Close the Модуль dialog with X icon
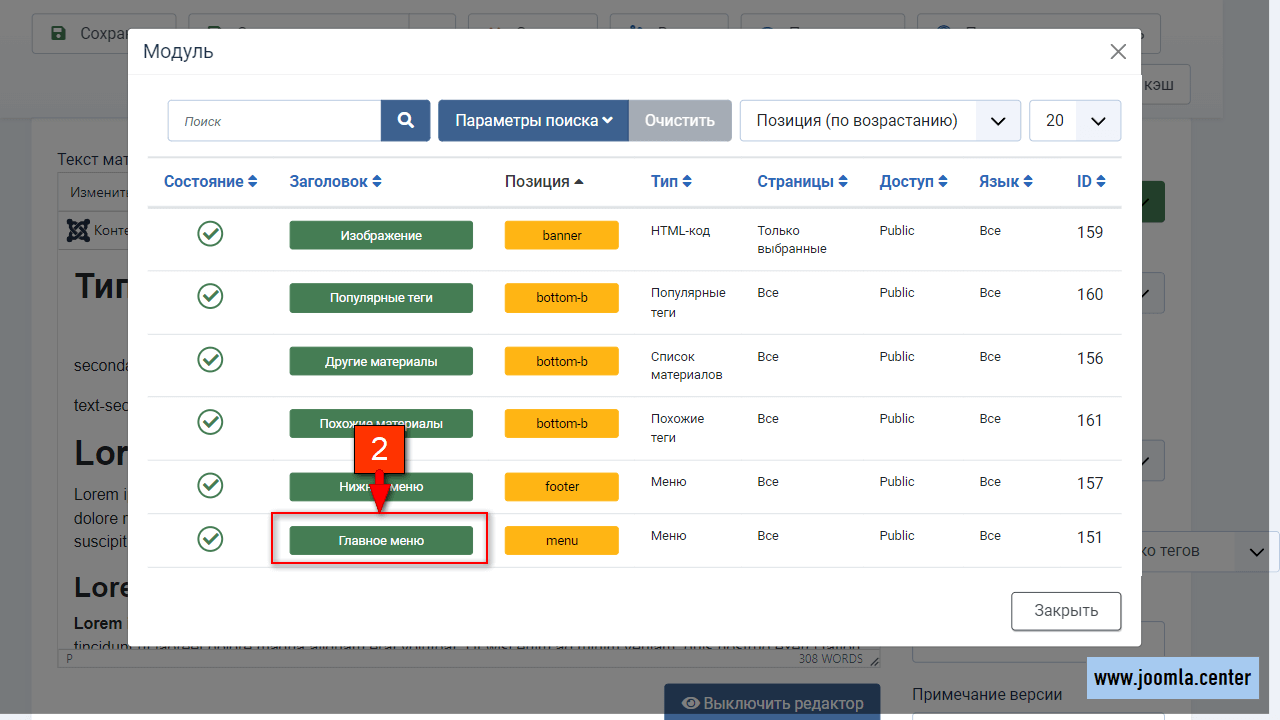This screenshot has width=1280, height=720. [x=1118, y=52]
